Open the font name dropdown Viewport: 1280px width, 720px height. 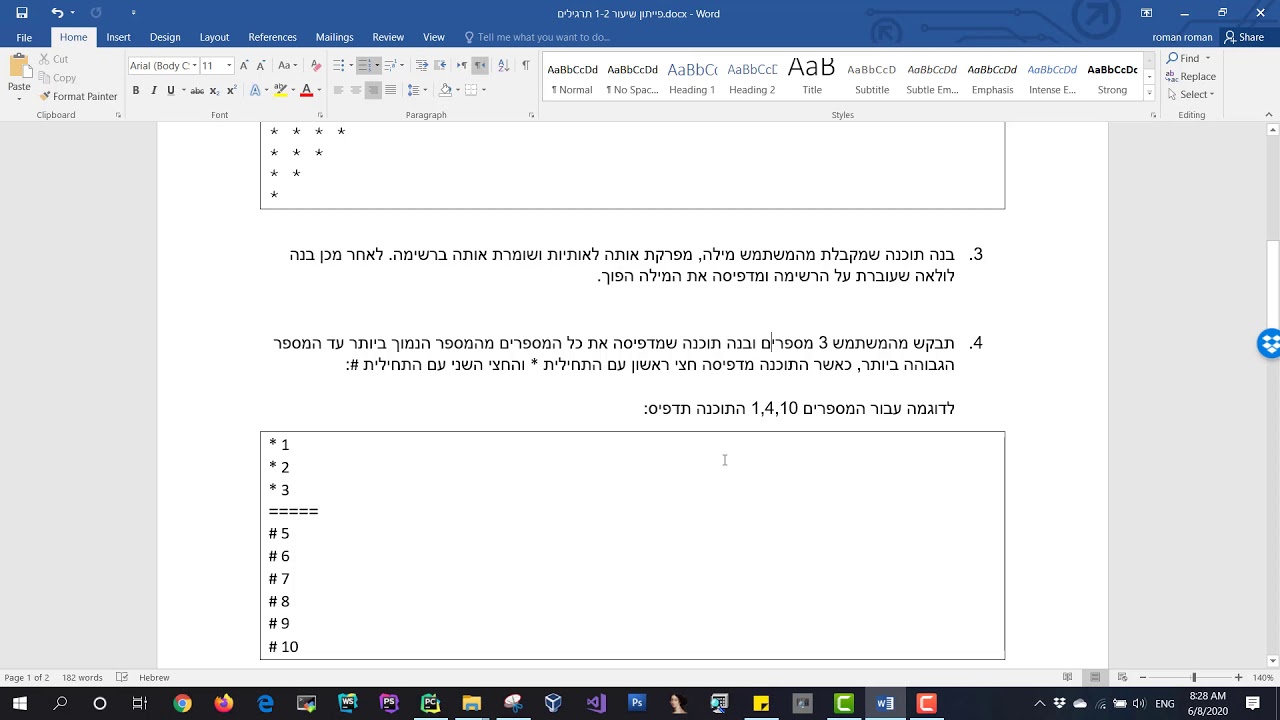point(192,65)
